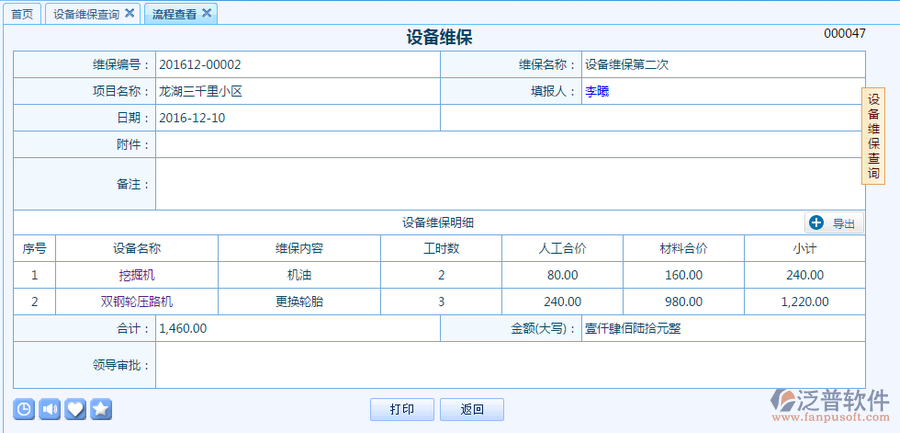Open the 挖掘机 equipment link
Screen dimensions: 900x433
[x=137, y=274]
